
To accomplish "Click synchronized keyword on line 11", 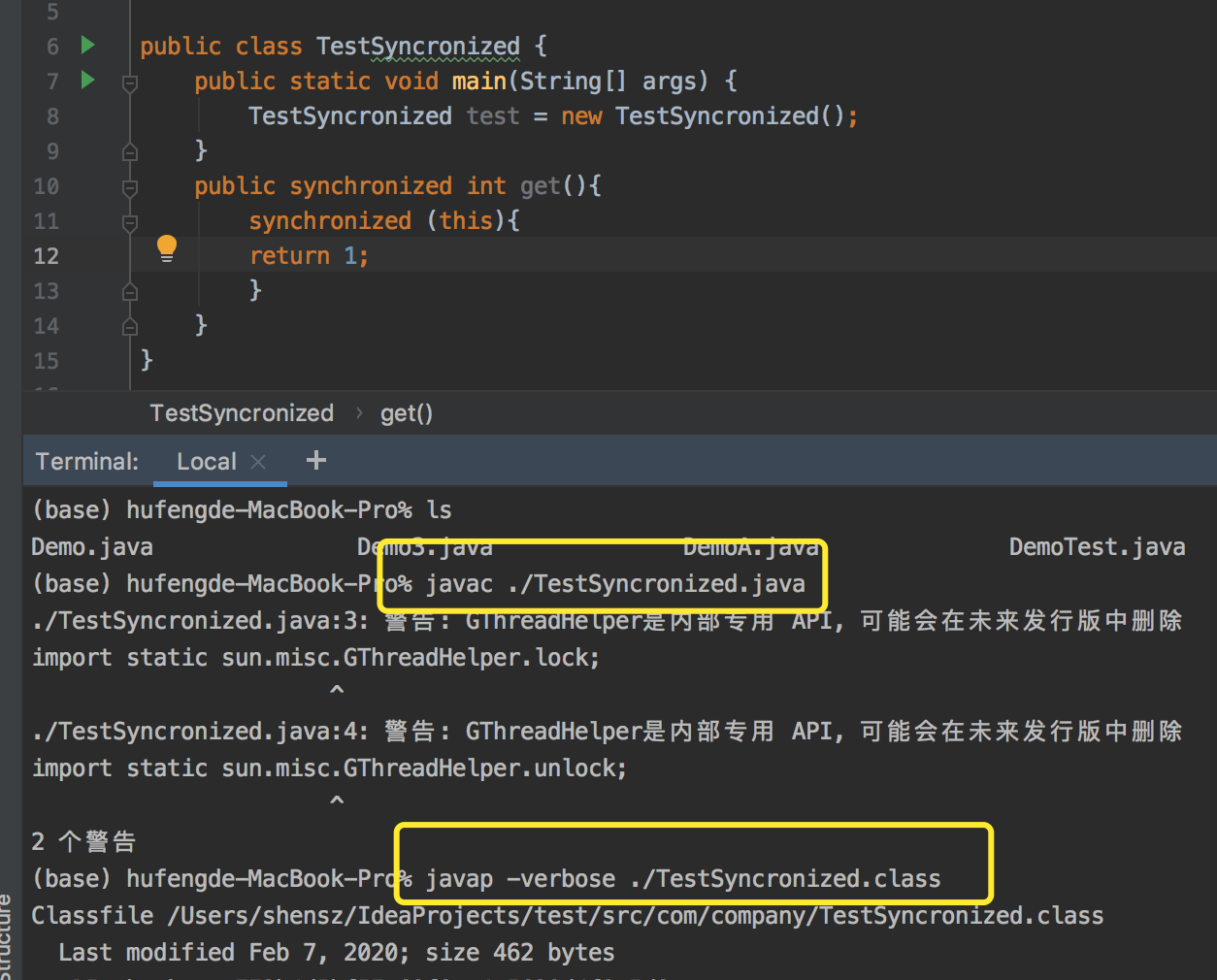I will [x=330, y=221].
